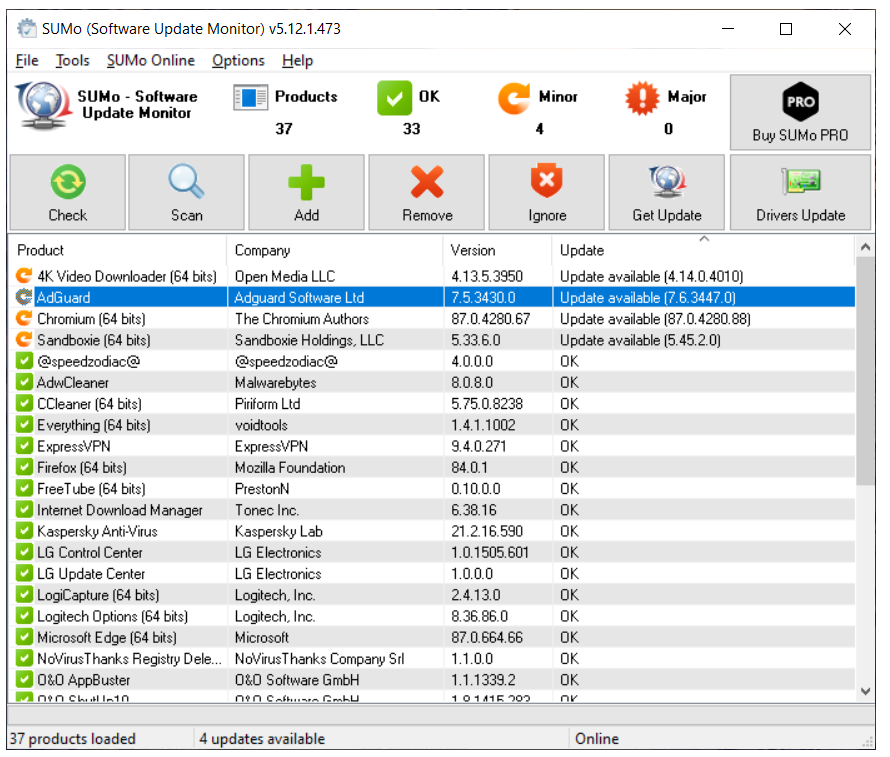Click Kaspersky Anti-Virus check icon
Viewport: 890px width, 757px height.
coord(24,531)
